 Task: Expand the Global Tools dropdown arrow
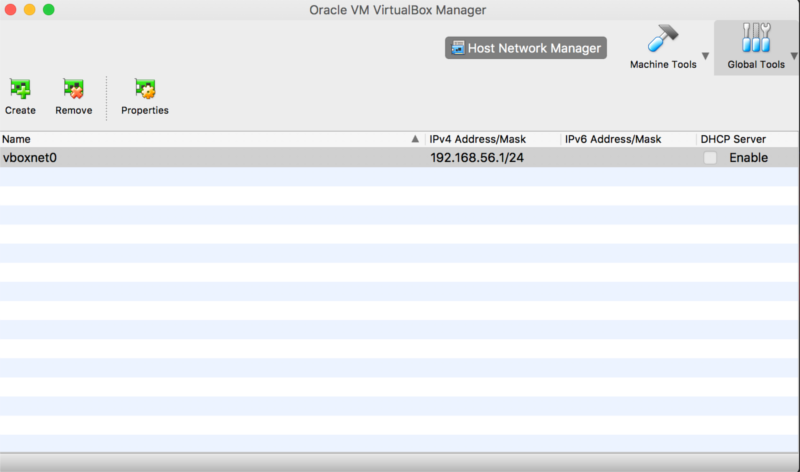793,56
